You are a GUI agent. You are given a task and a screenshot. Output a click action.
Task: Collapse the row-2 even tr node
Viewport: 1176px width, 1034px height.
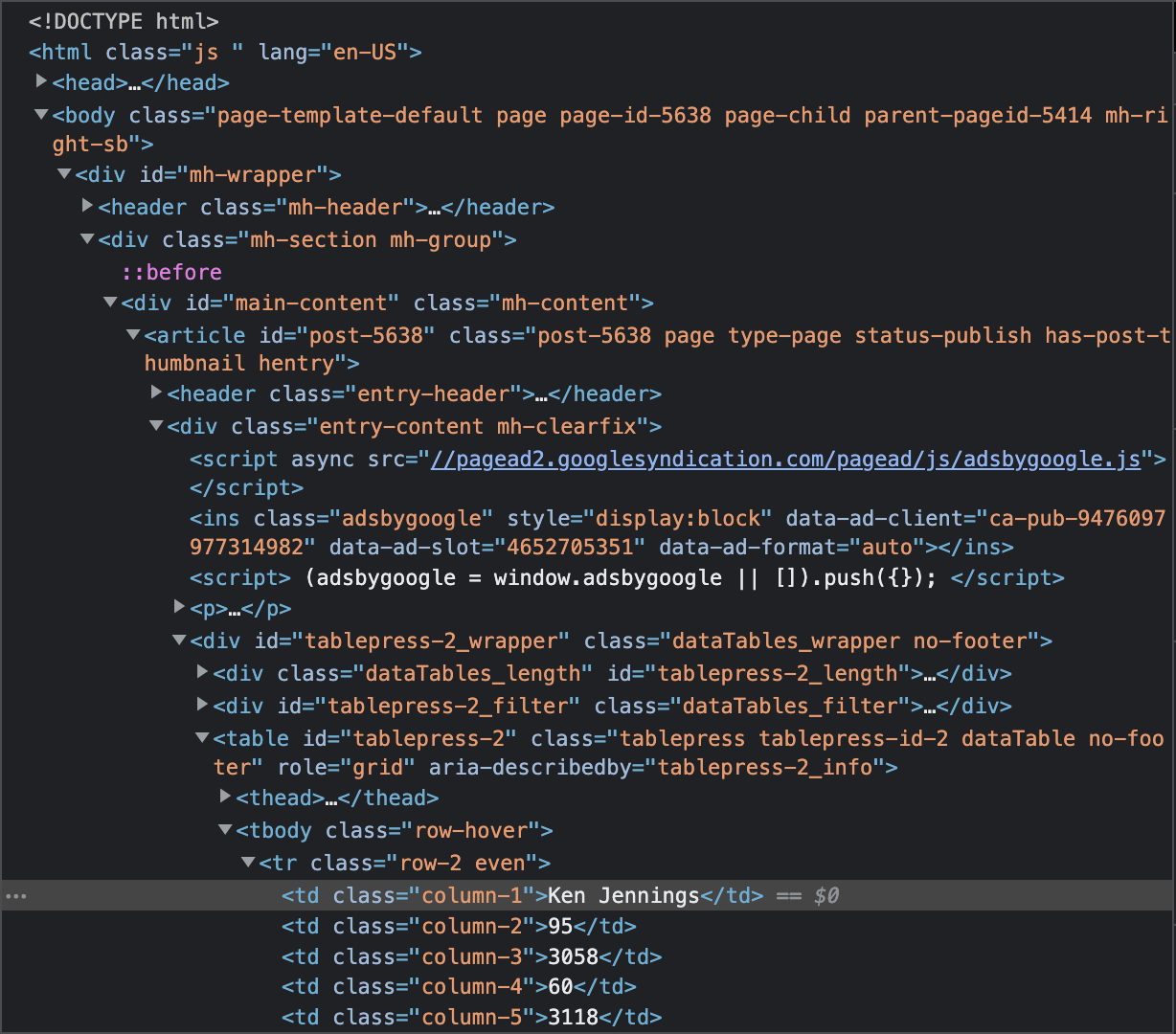[x=248, y=862]
